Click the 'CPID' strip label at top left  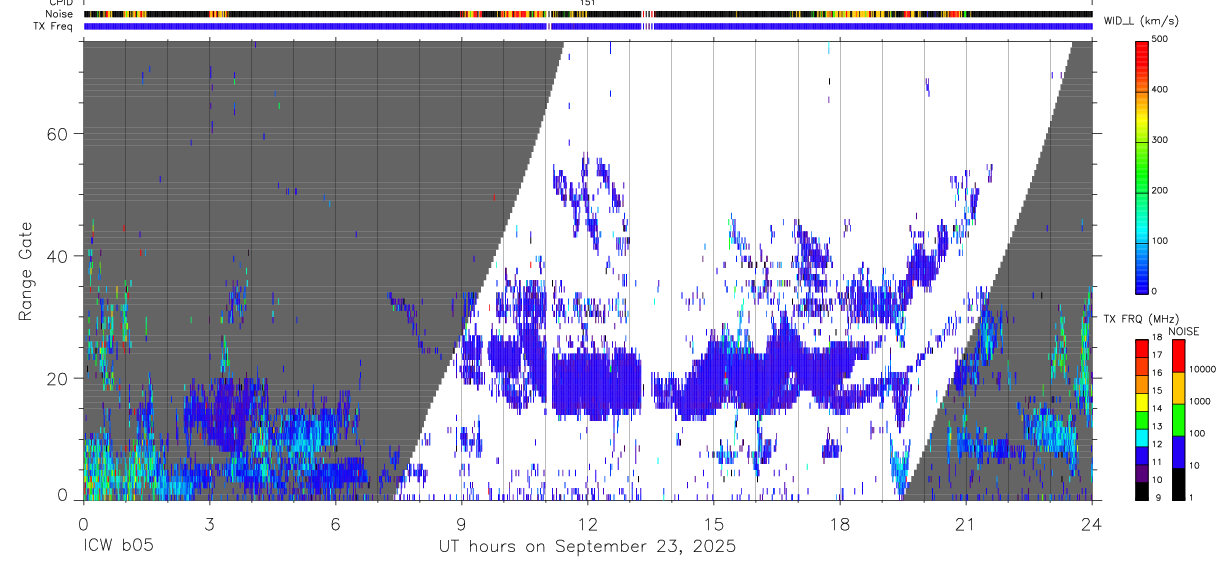coord(61,3)
